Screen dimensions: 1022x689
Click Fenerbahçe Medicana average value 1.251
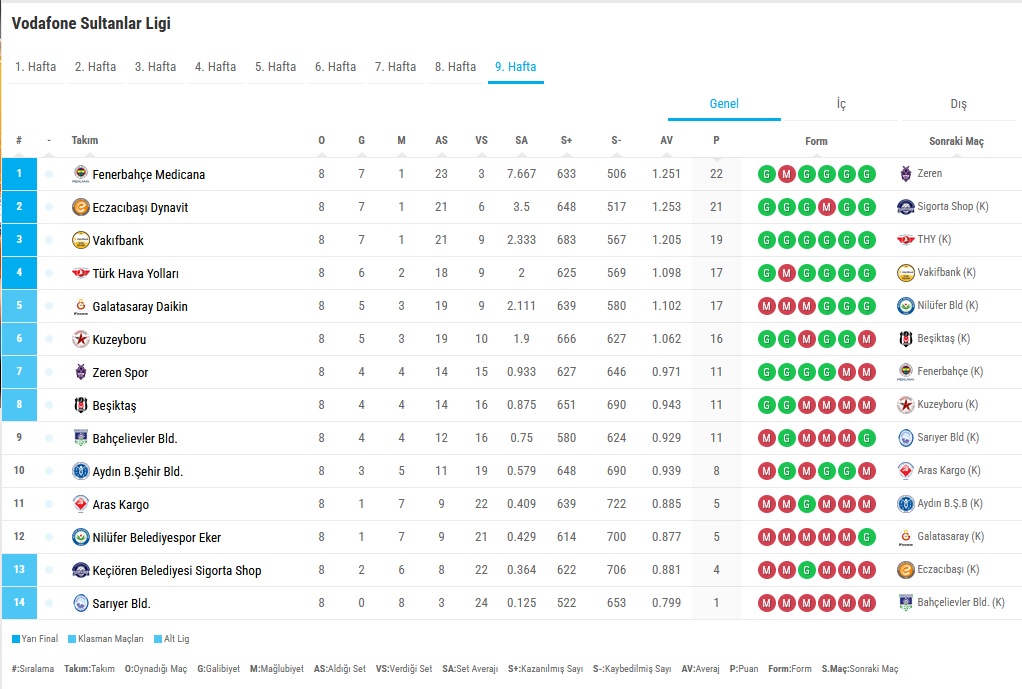(666, 174)
